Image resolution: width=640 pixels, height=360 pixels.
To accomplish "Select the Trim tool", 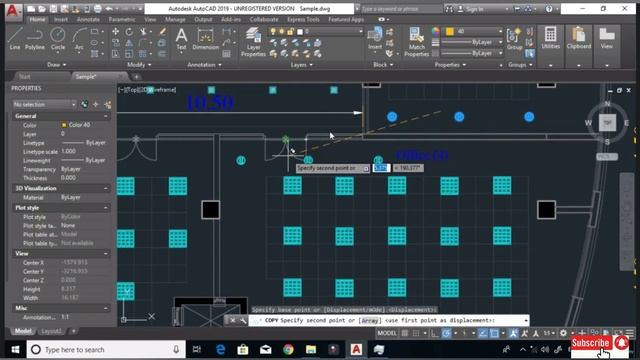I will [143, 32].
